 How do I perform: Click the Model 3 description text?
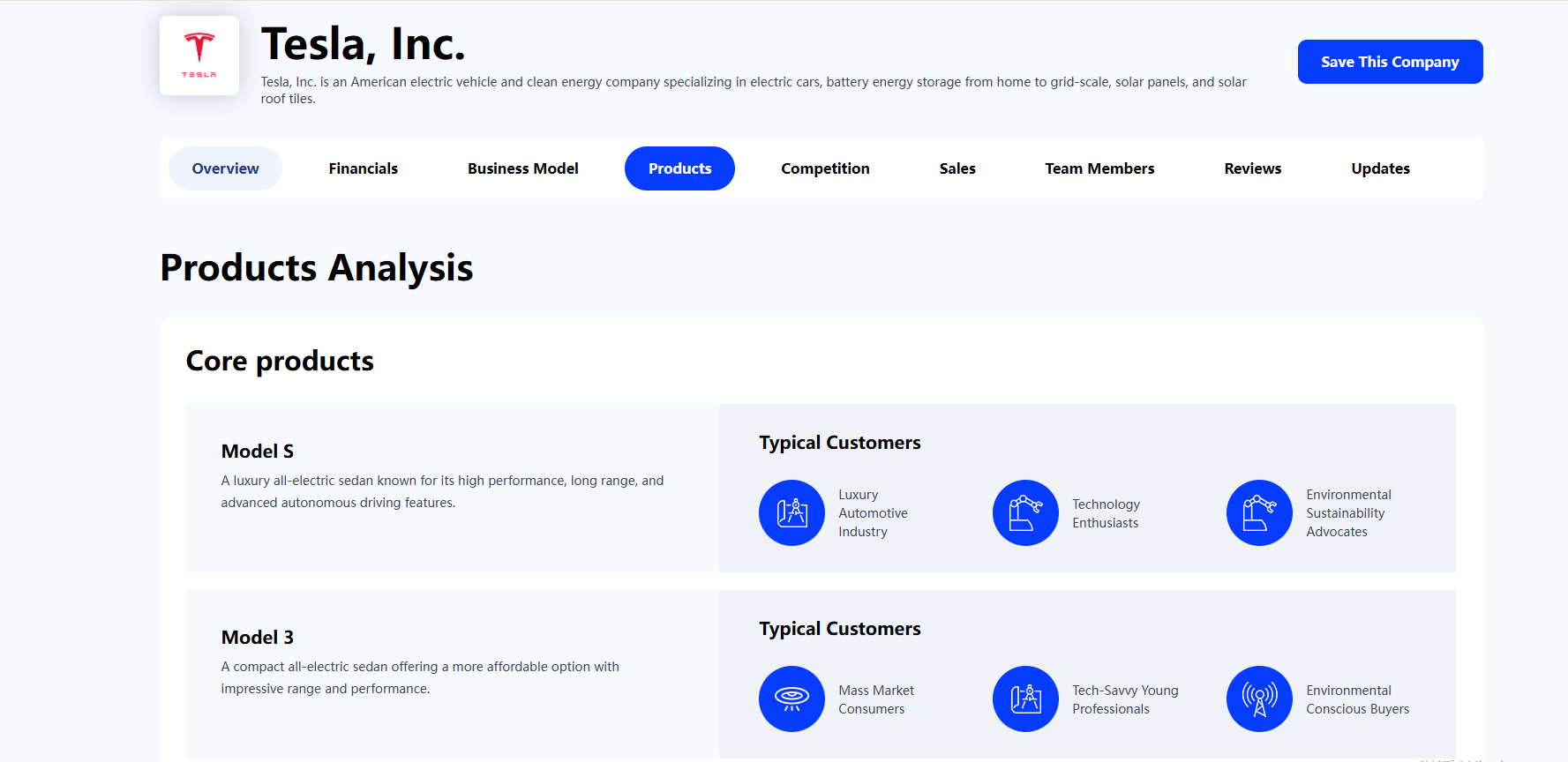tap(420, 677)
